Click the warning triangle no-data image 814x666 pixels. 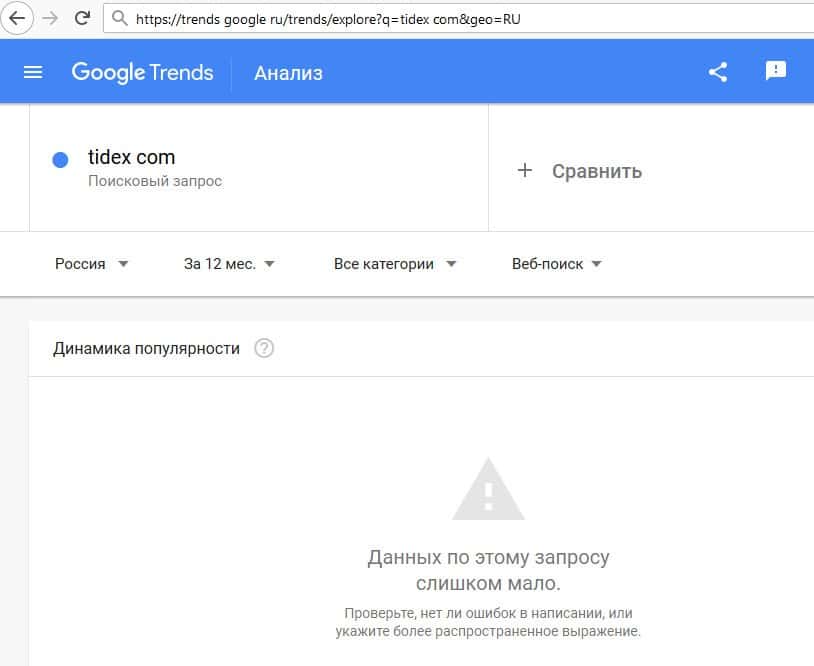click(x=488, y=489)
